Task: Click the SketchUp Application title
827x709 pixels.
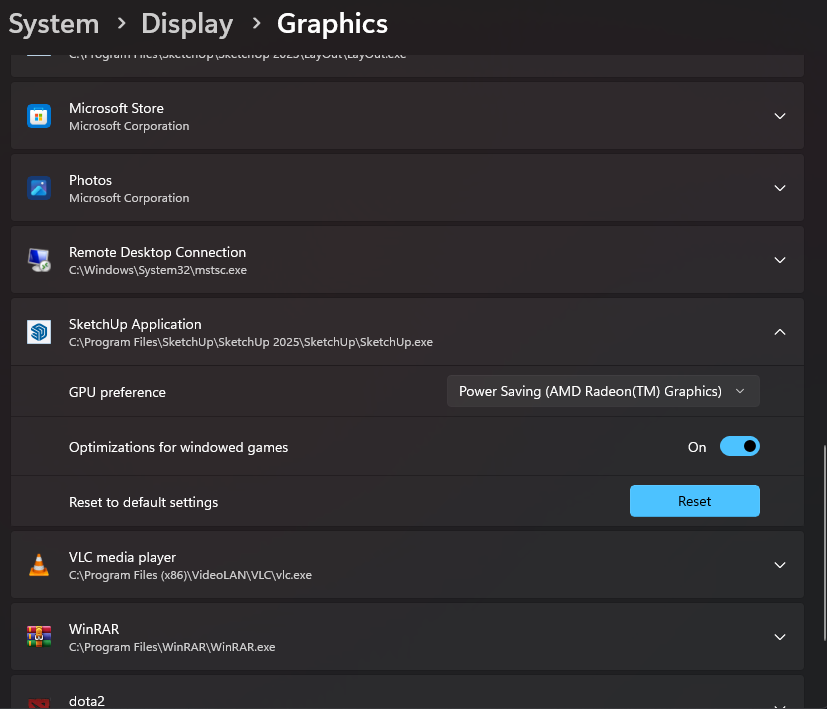Action: 135,324
